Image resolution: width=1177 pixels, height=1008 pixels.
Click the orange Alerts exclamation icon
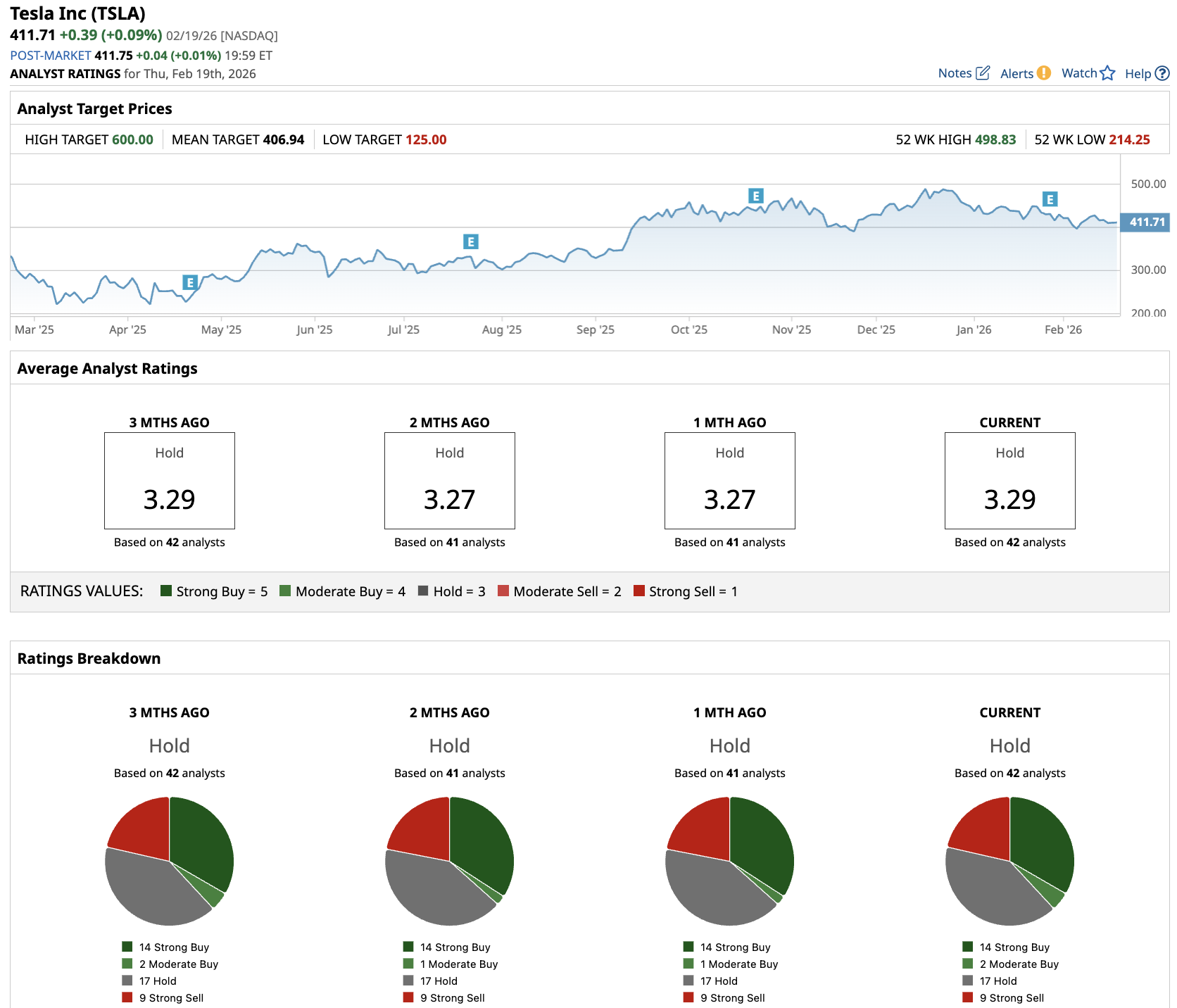tap(1044, 73)
